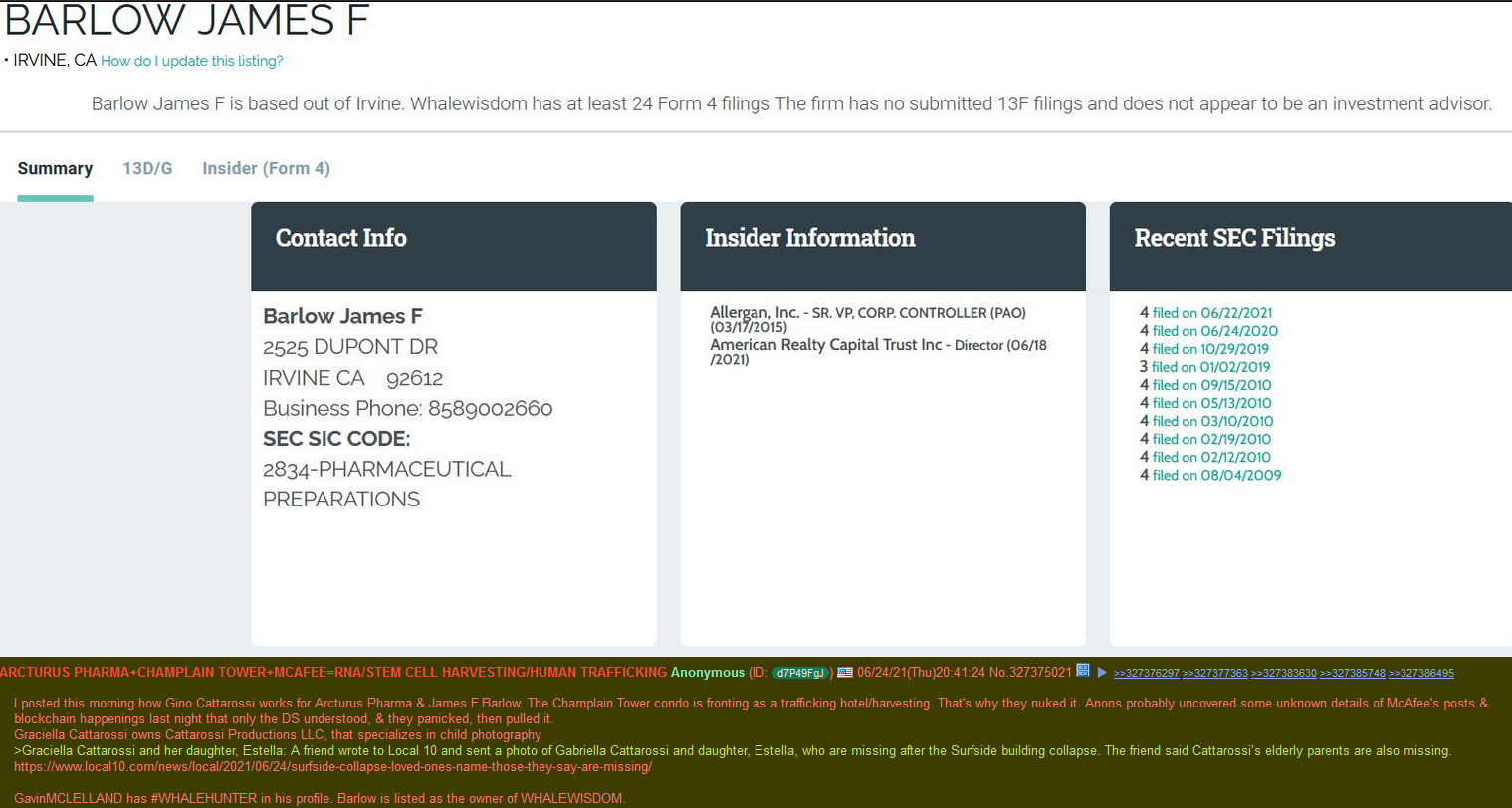Open reply link >>327376297

1146,674
